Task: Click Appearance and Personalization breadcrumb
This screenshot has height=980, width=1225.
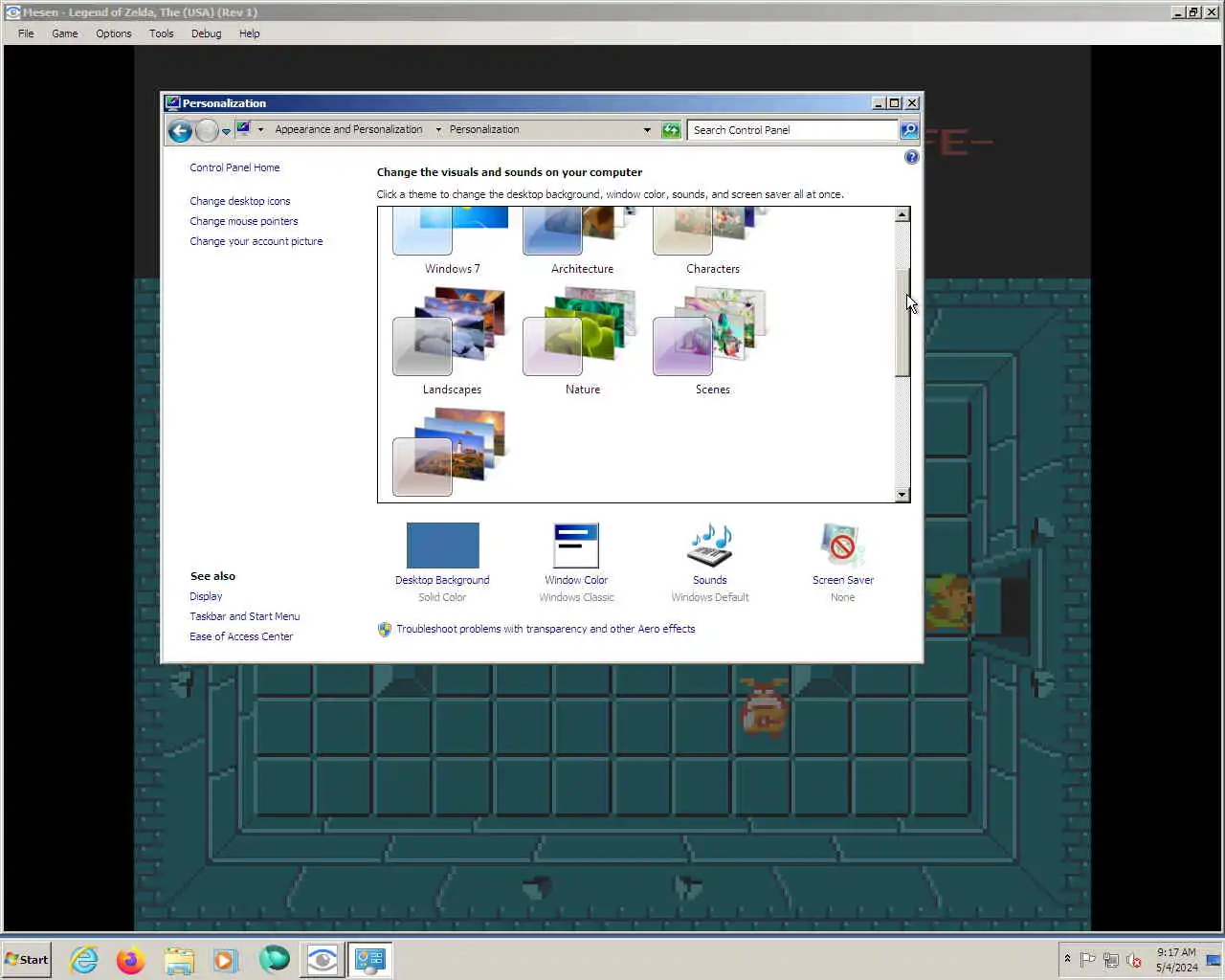Action: (348, 130)
